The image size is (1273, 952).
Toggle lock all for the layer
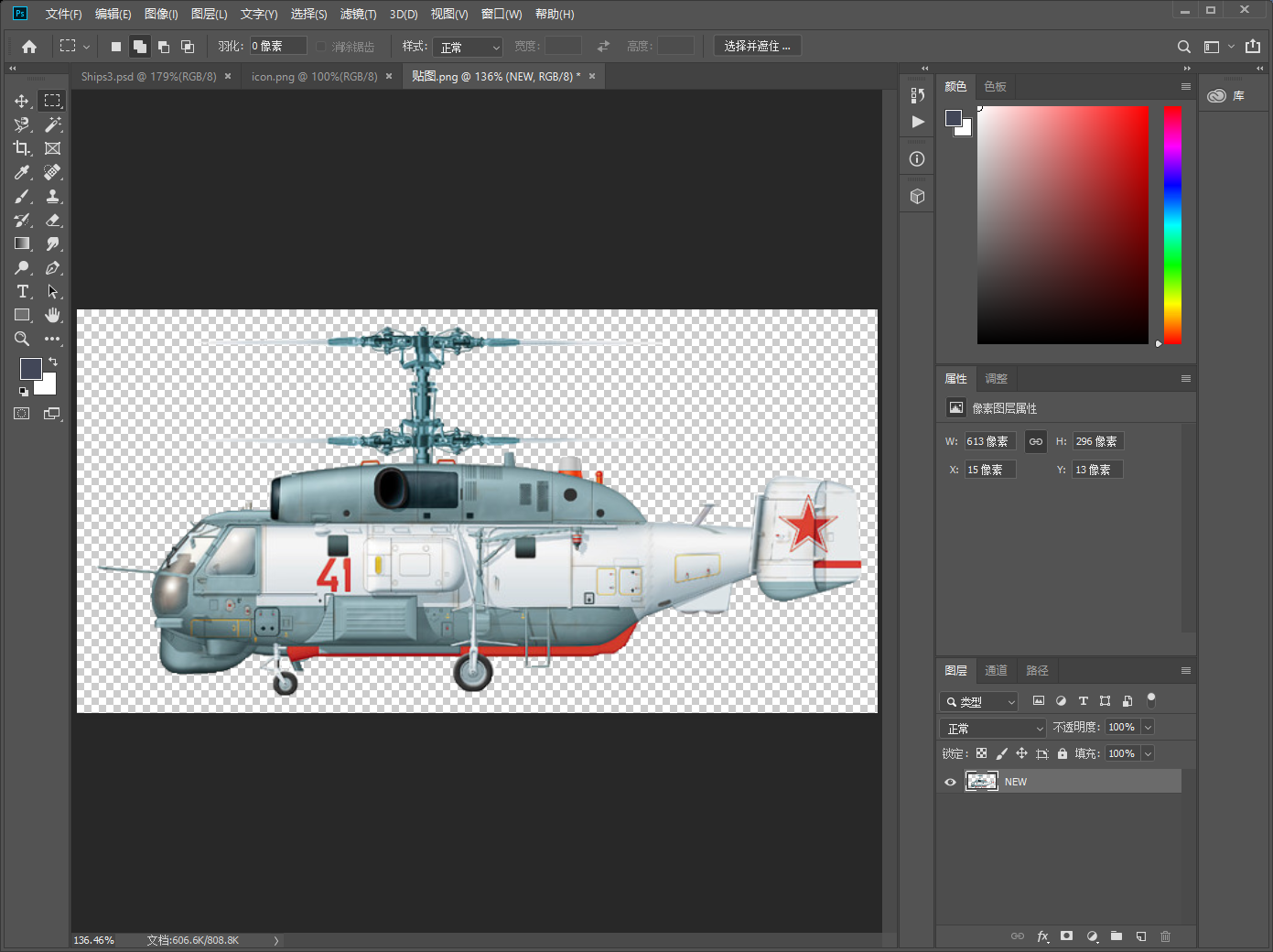click(x=1063, y=753)
